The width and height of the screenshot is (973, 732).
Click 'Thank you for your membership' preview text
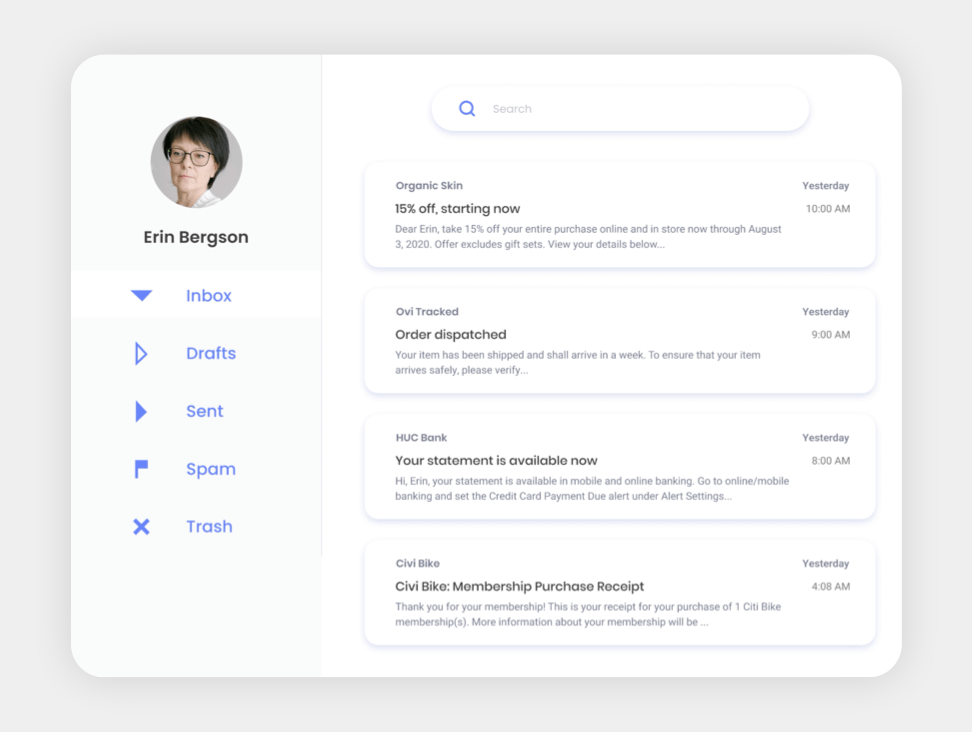(x=588, y=615)
